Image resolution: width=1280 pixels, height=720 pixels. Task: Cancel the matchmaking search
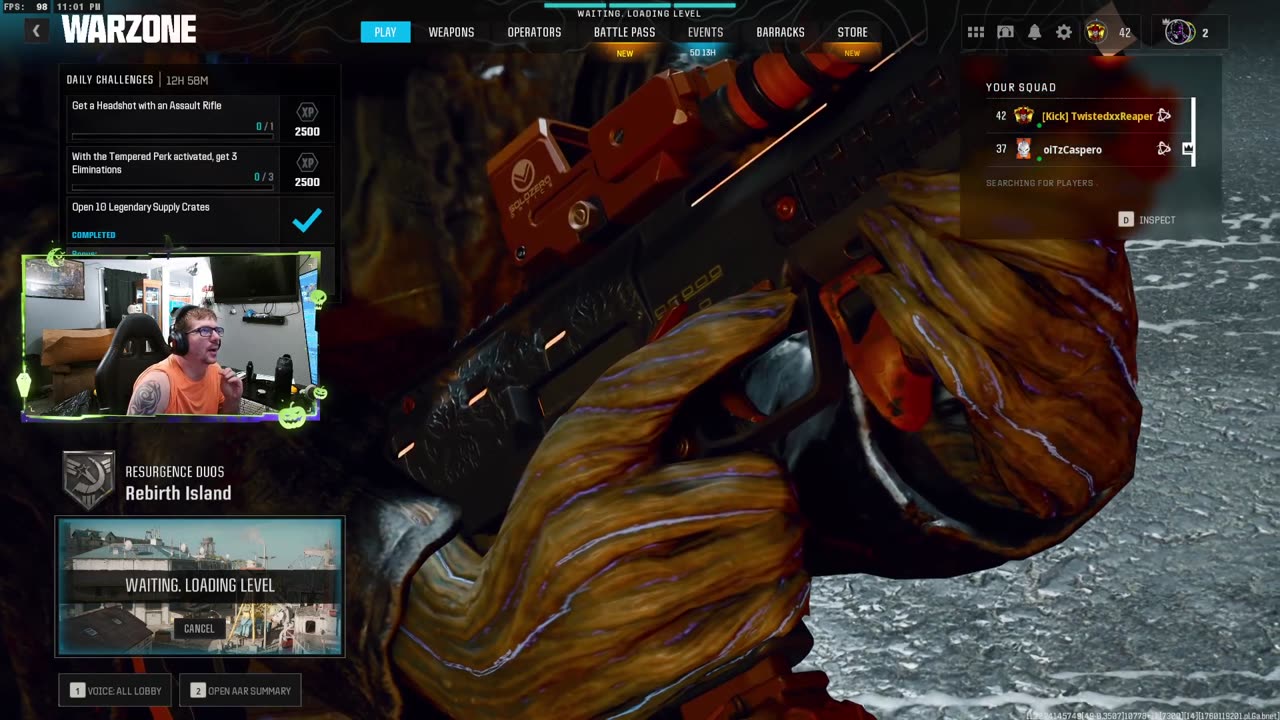pos(199,628)
